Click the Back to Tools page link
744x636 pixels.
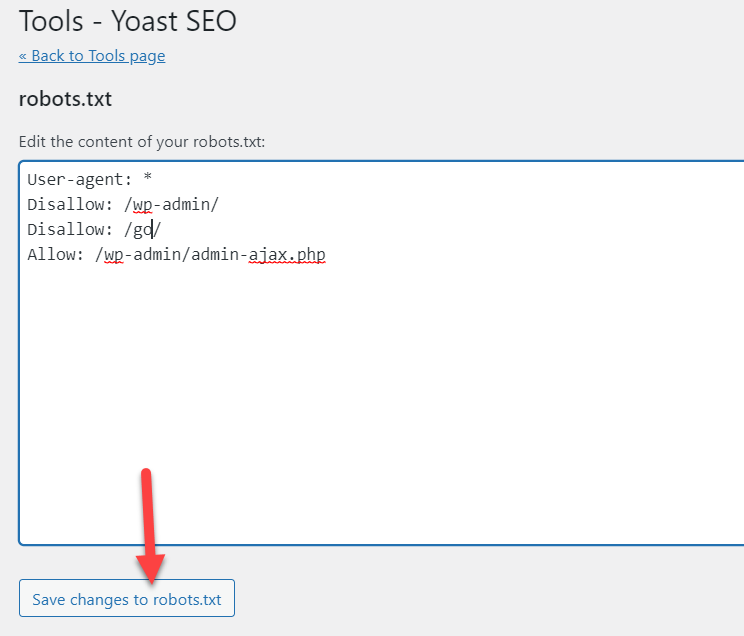pyautogui.click(x=92, y=56)
